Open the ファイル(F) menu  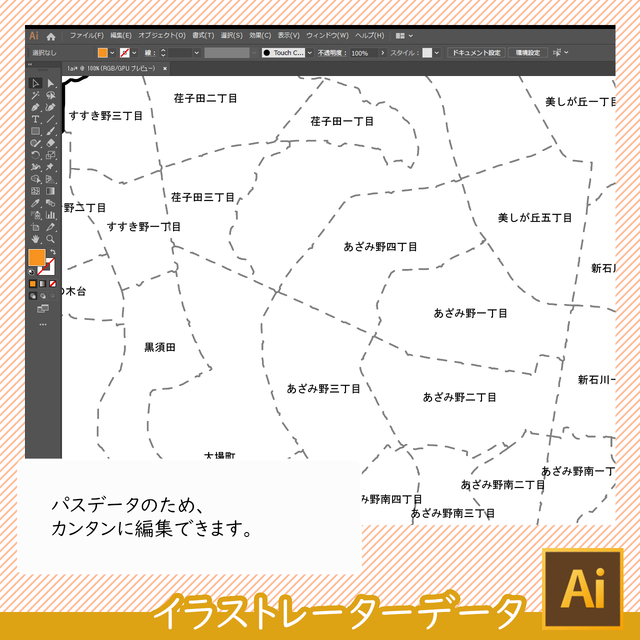click(x=87, y=36)
